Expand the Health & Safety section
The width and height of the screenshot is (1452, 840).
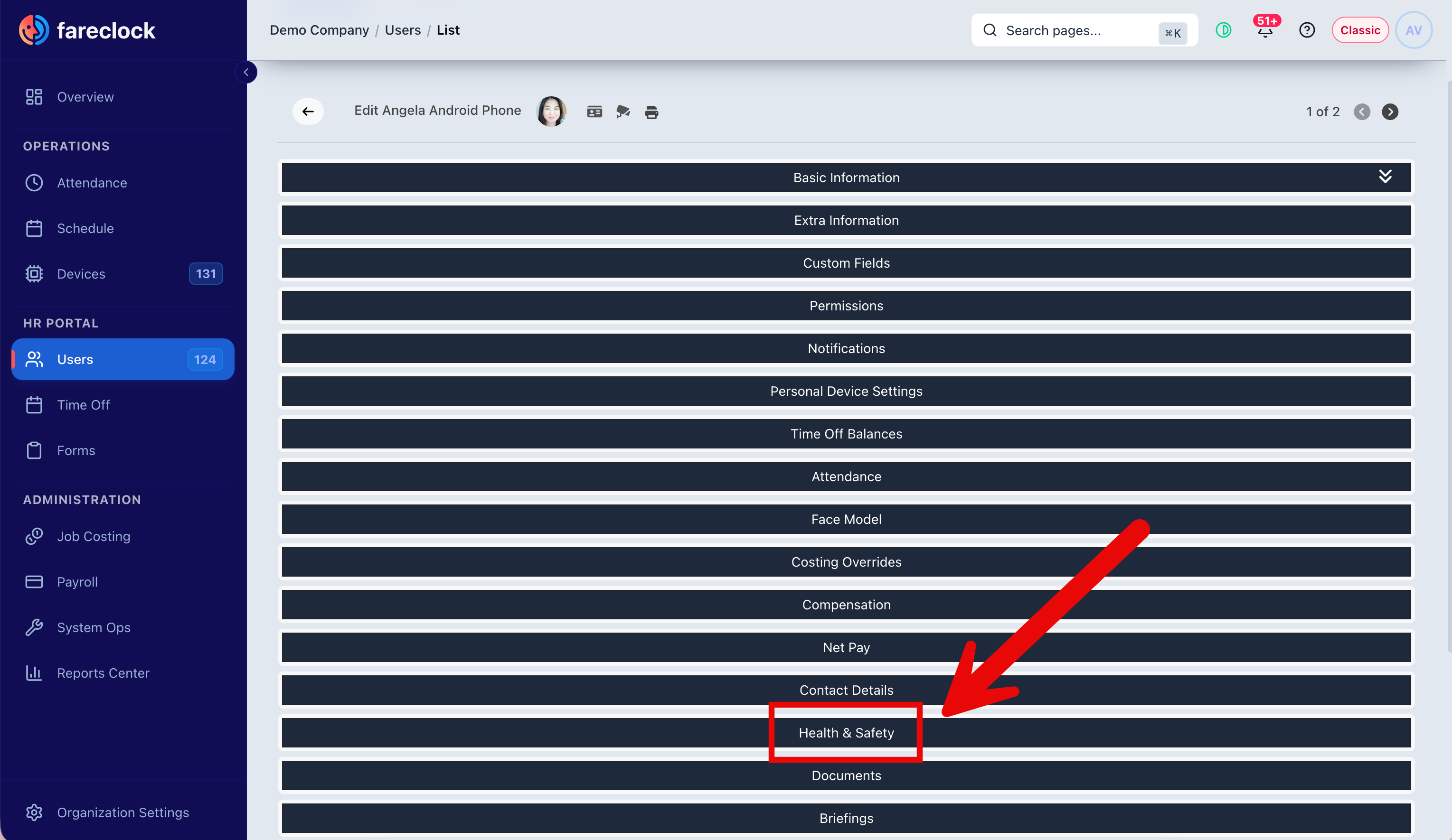(x=846, y=732)
